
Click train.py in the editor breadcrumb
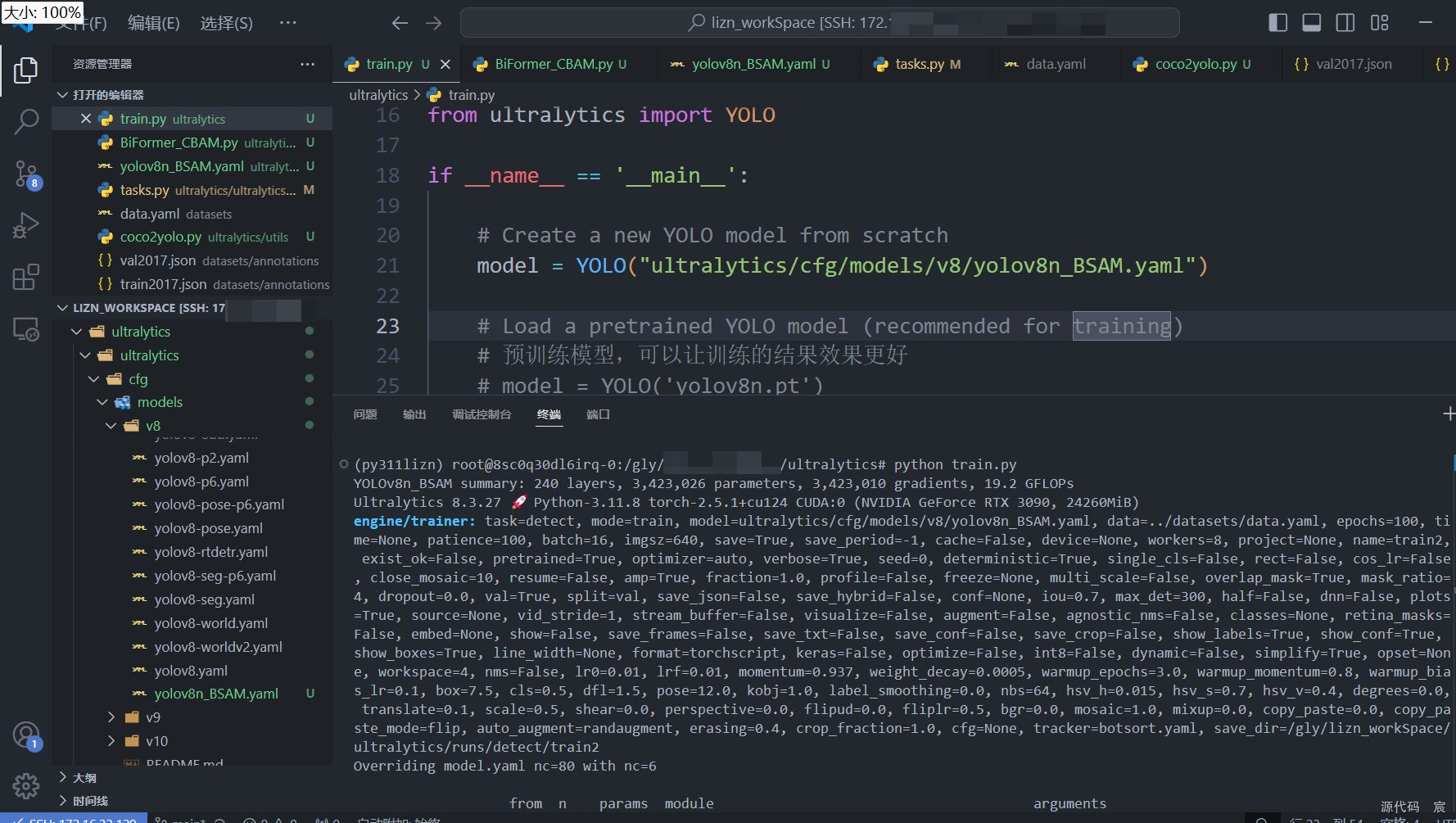coord(472,95)
